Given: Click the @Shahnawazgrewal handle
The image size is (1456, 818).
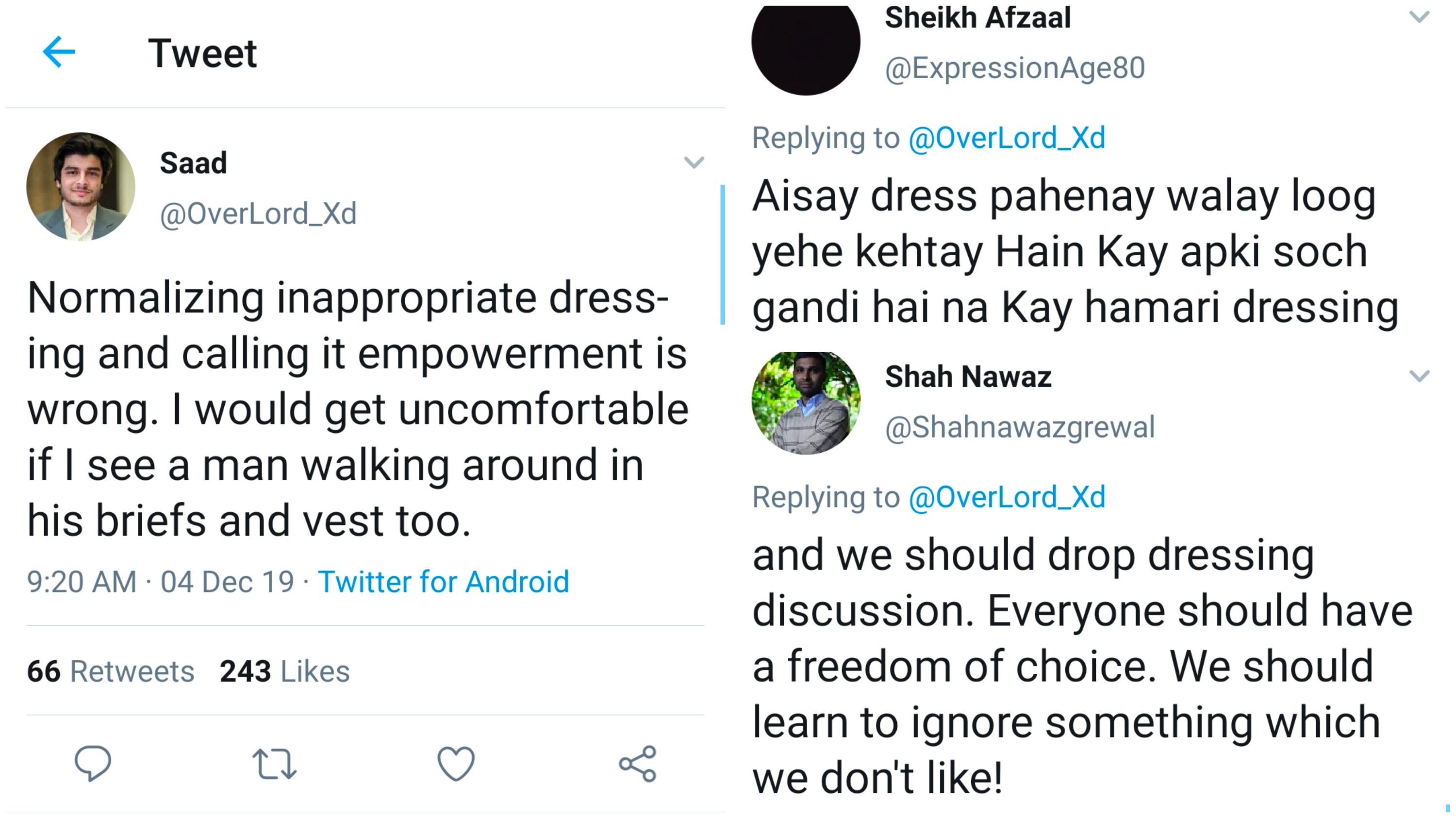Looking at the screenshot, I should (1020, 427).
